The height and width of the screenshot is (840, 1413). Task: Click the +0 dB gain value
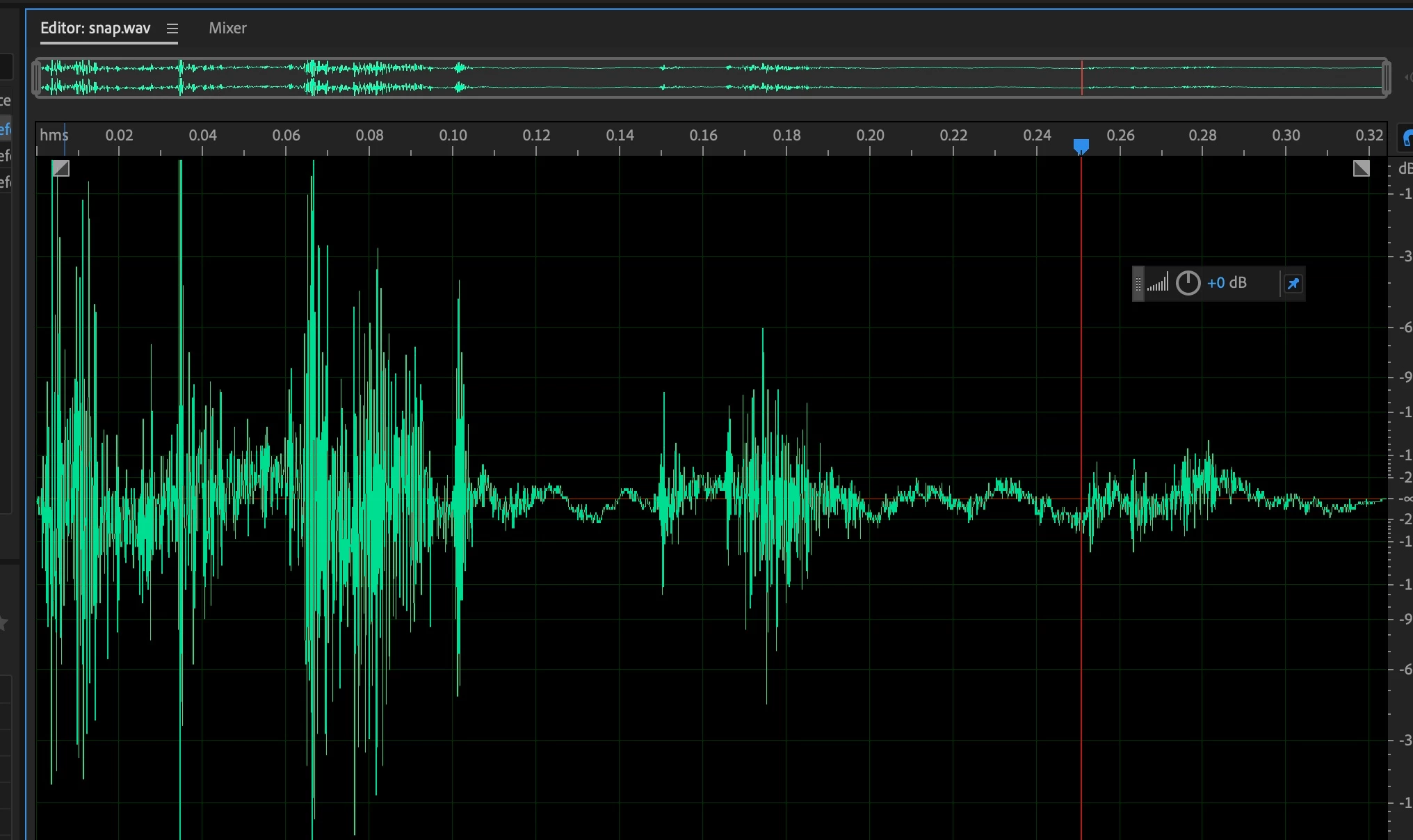(x=1227, y=283)
